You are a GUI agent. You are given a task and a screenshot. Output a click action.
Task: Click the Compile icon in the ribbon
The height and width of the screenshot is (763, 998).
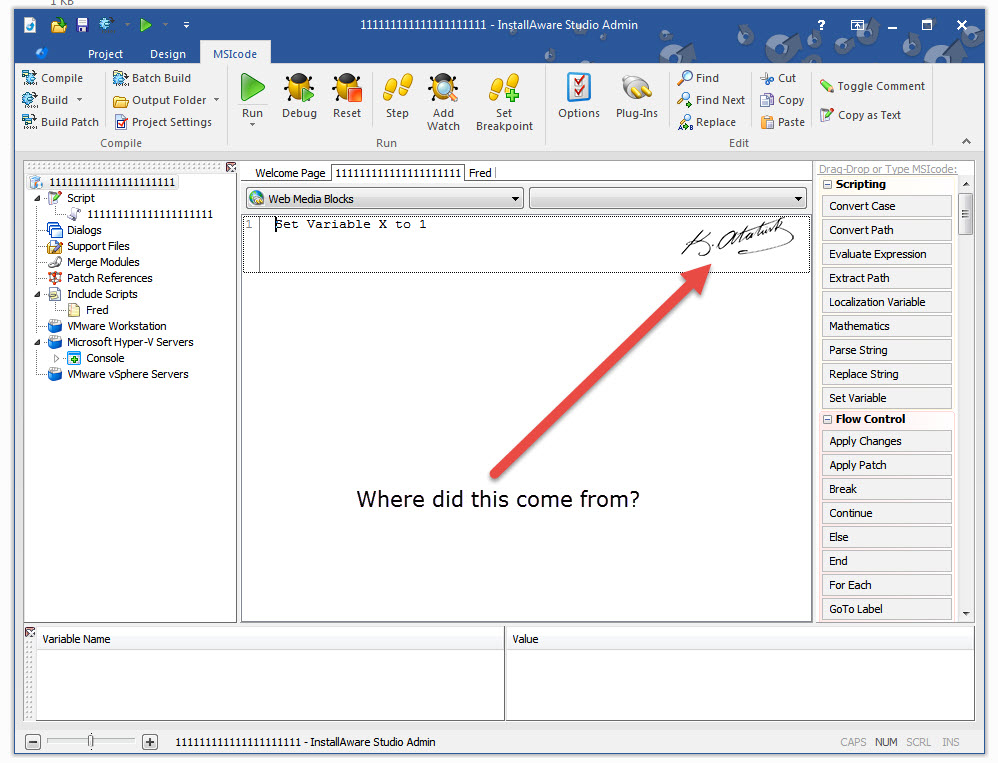tap(29, 78)
